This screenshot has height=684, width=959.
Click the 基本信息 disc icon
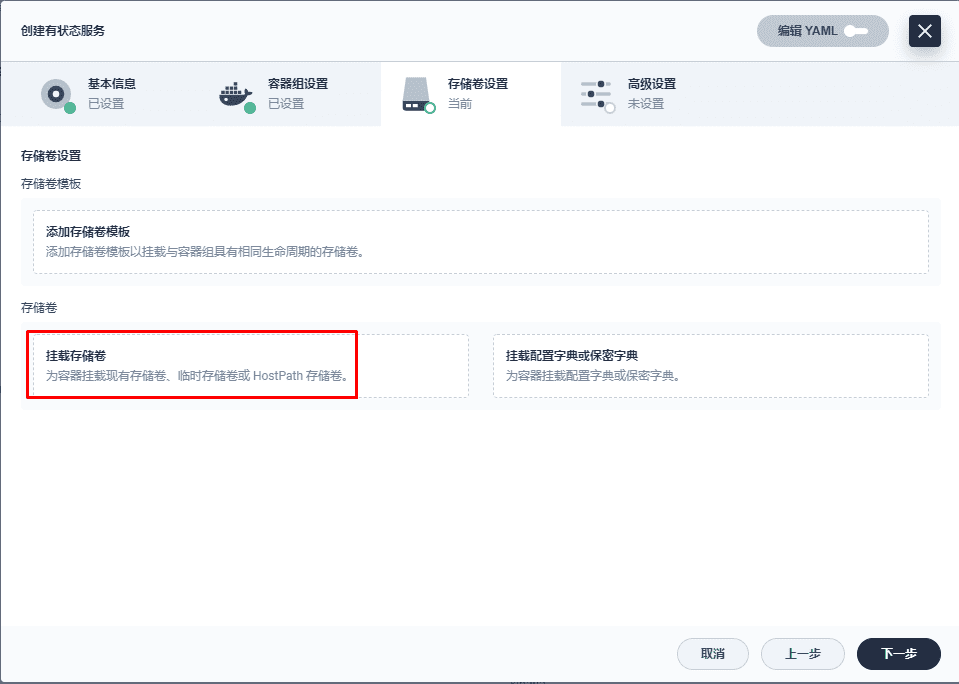pos(57,95)
